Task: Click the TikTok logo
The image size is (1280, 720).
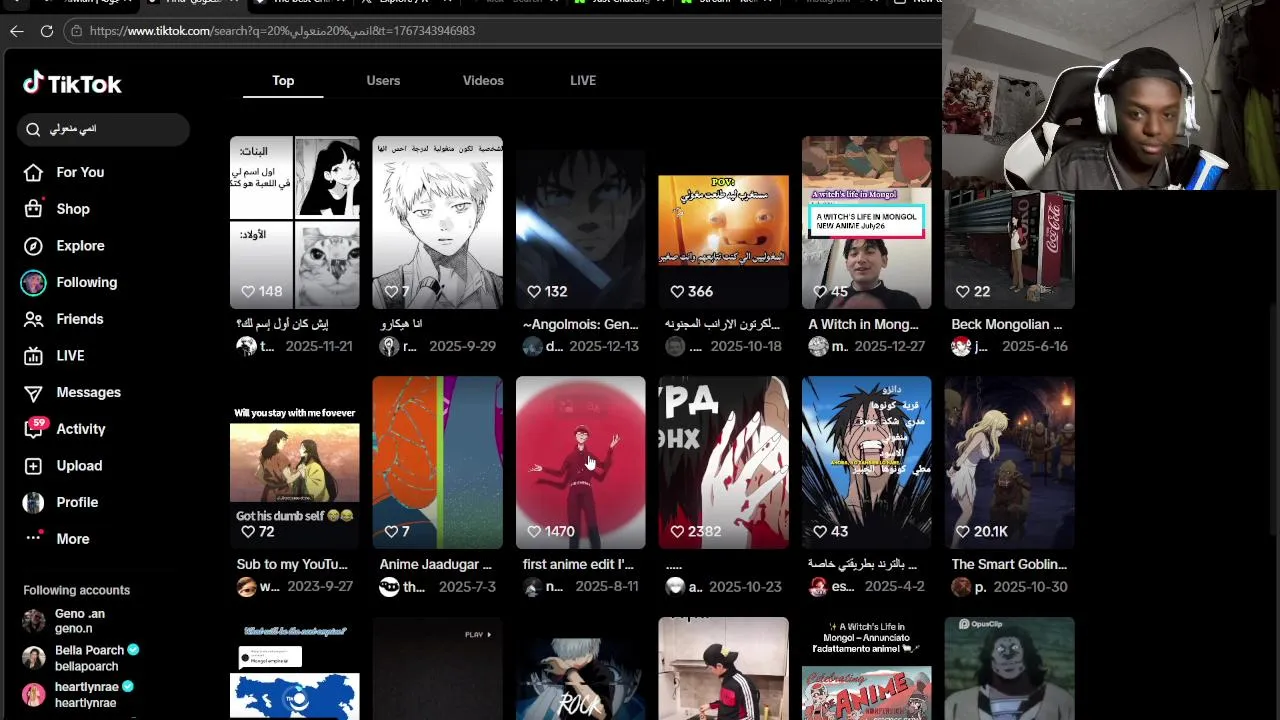Action: click(72, 83)
